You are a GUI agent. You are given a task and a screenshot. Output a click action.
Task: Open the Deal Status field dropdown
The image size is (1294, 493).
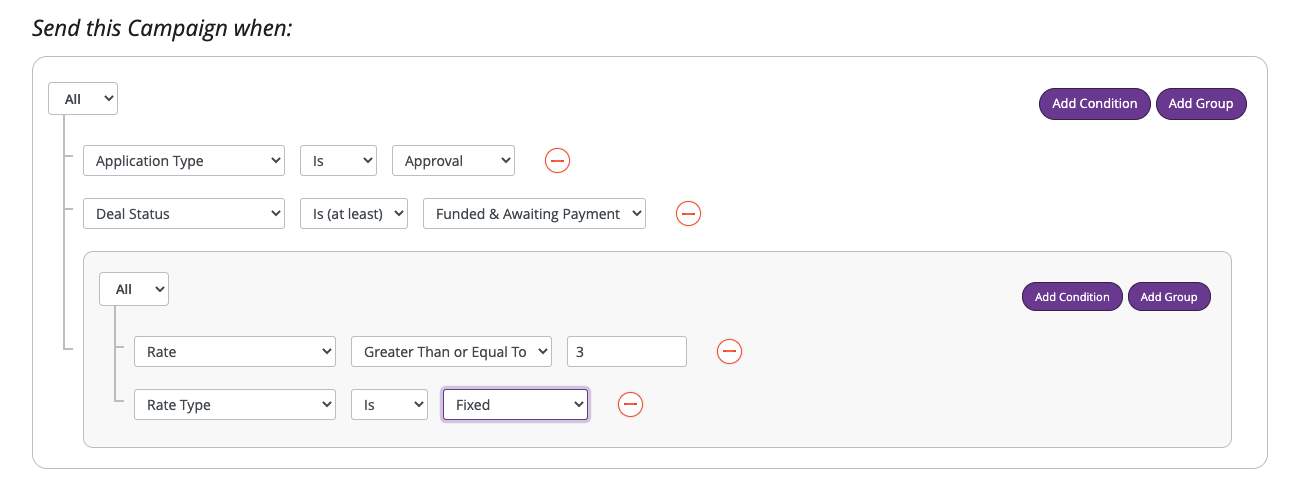(x=184, y=214)
